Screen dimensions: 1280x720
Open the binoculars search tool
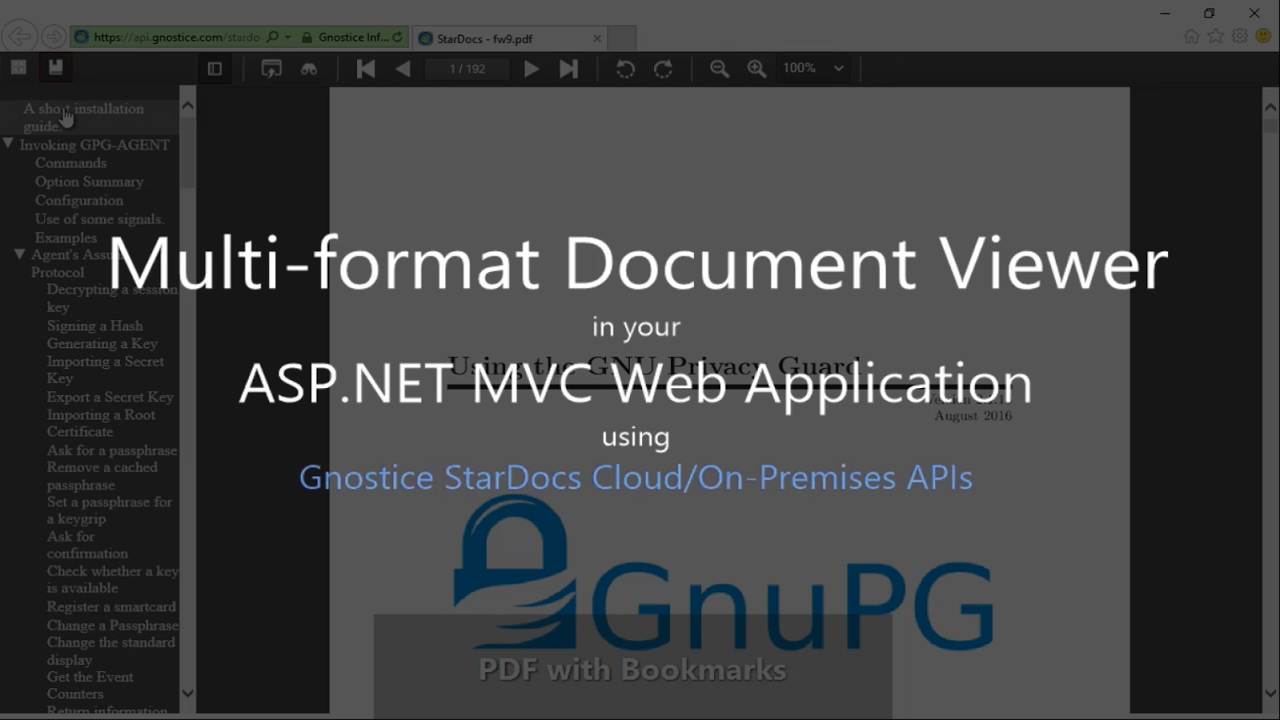click(x=309, y=68)
